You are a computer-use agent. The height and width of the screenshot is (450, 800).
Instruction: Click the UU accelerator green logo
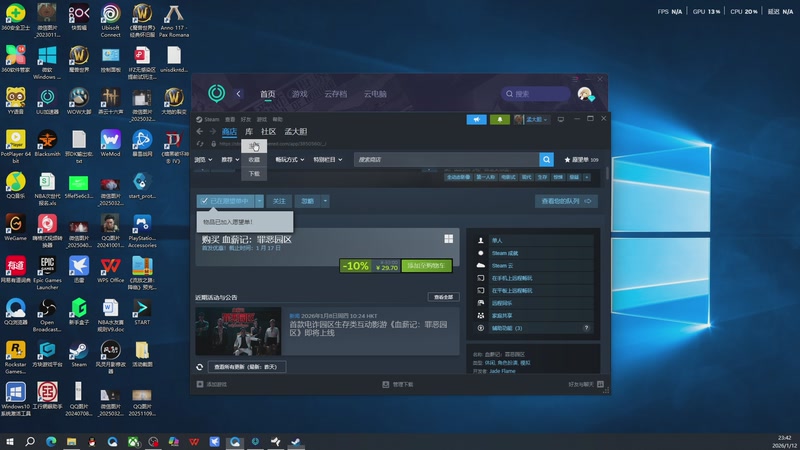216,93
